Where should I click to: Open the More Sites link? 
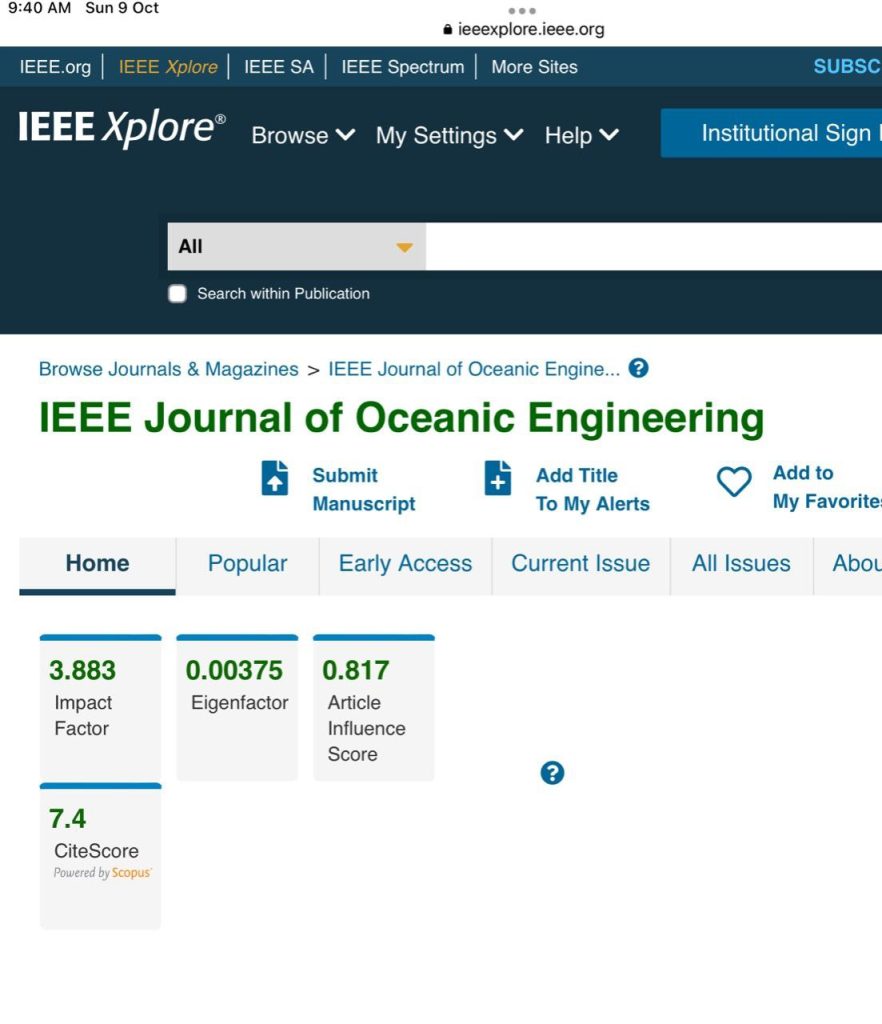[x=535, y=67]
